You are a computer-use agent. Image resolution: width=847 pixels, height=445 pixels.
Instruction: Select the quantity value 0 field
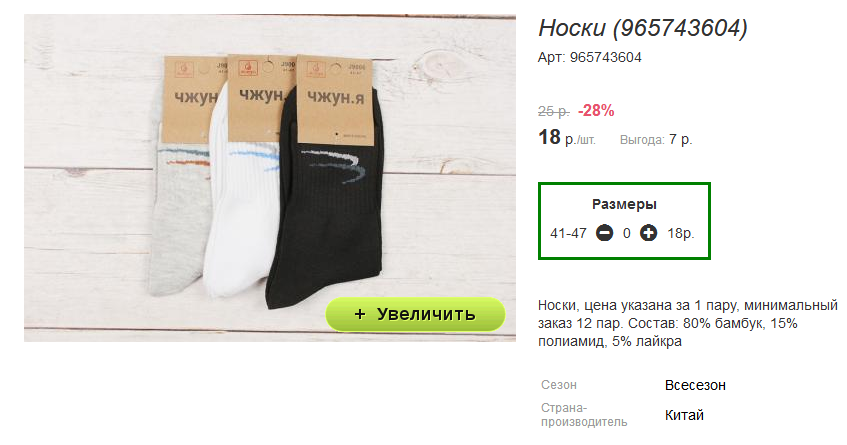tap(627, 233)
